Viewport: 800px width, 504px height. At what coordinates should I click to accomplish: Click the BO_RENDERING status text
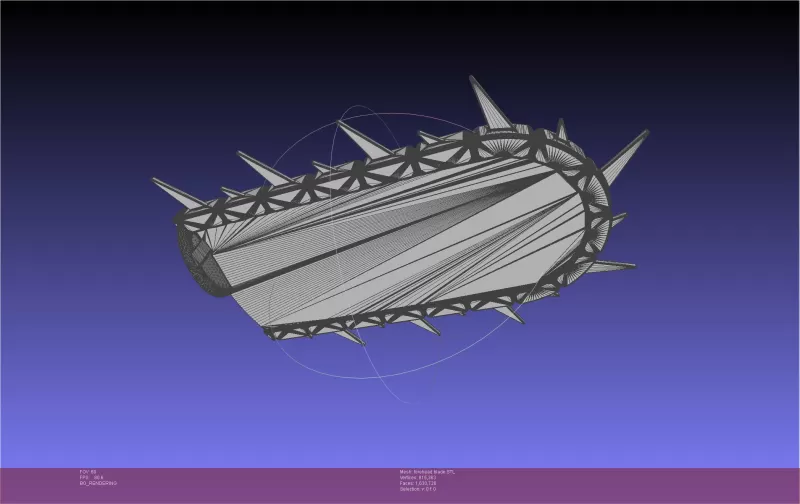pyautogui.click(x=98, y=483)
